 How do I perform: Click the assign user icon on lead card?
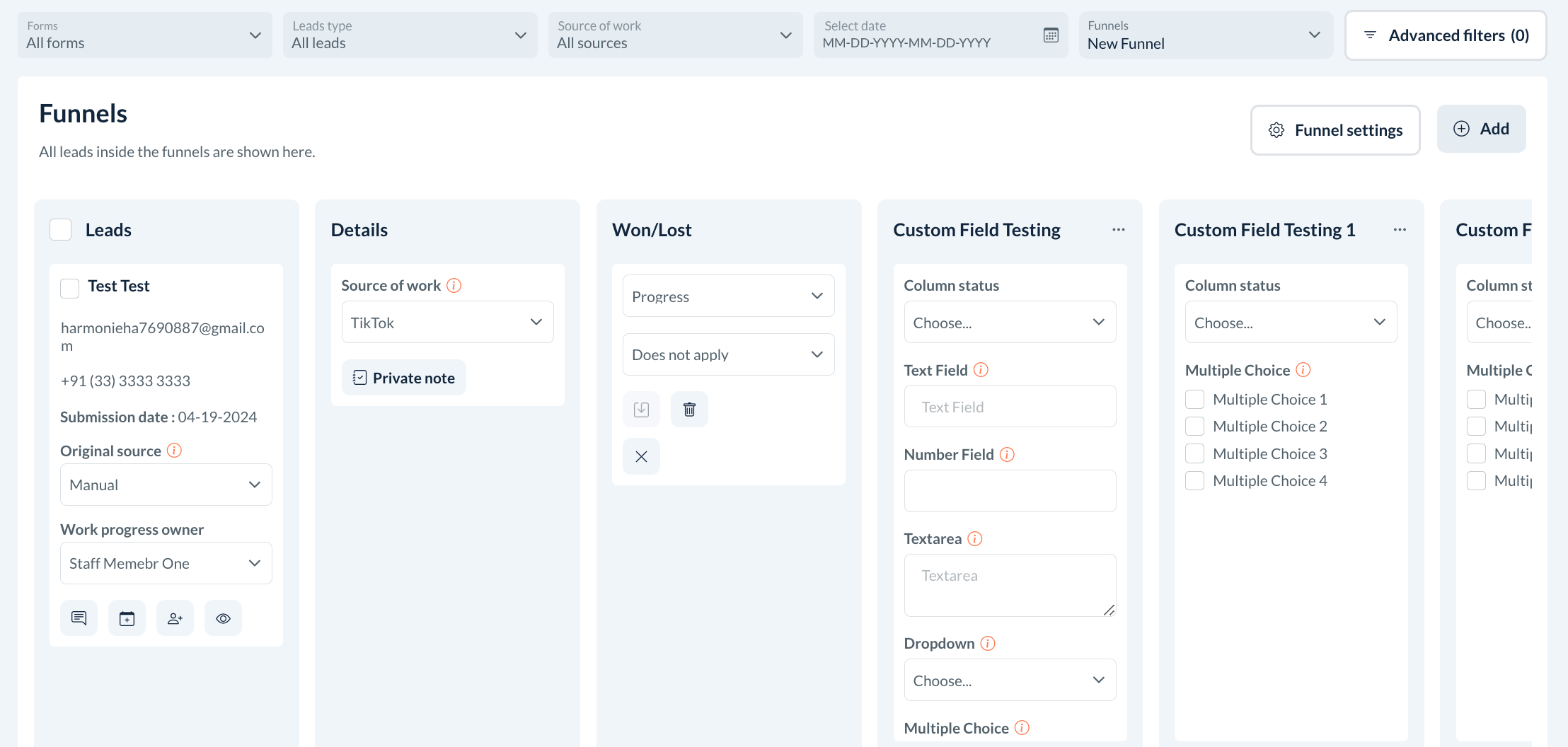175,618
